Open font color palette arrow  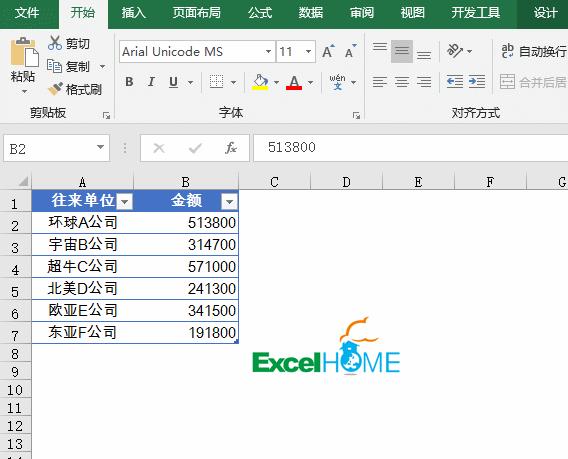310,82
